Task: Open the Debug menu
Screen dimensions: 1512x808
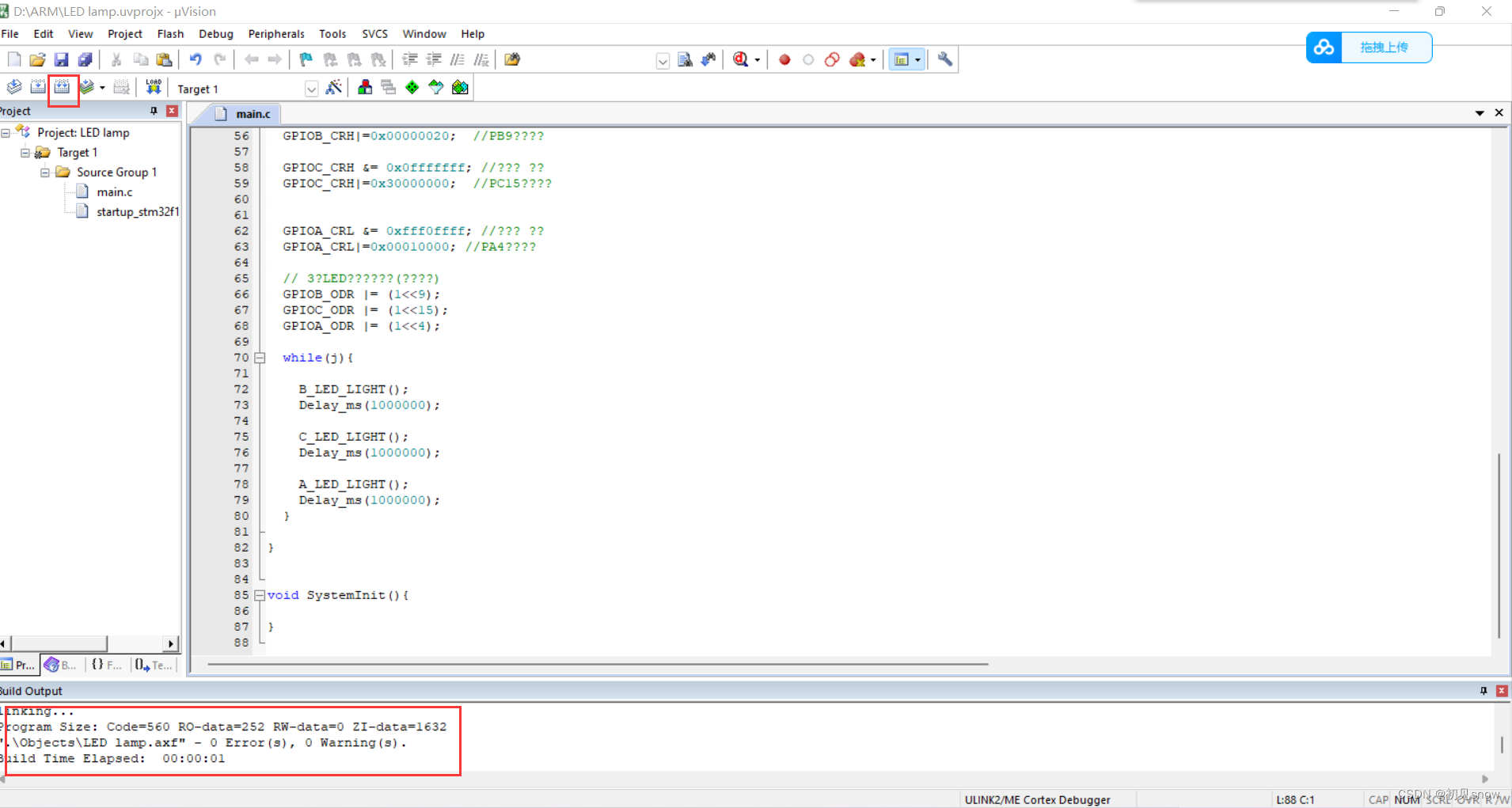Action: (x=216, y=34)
